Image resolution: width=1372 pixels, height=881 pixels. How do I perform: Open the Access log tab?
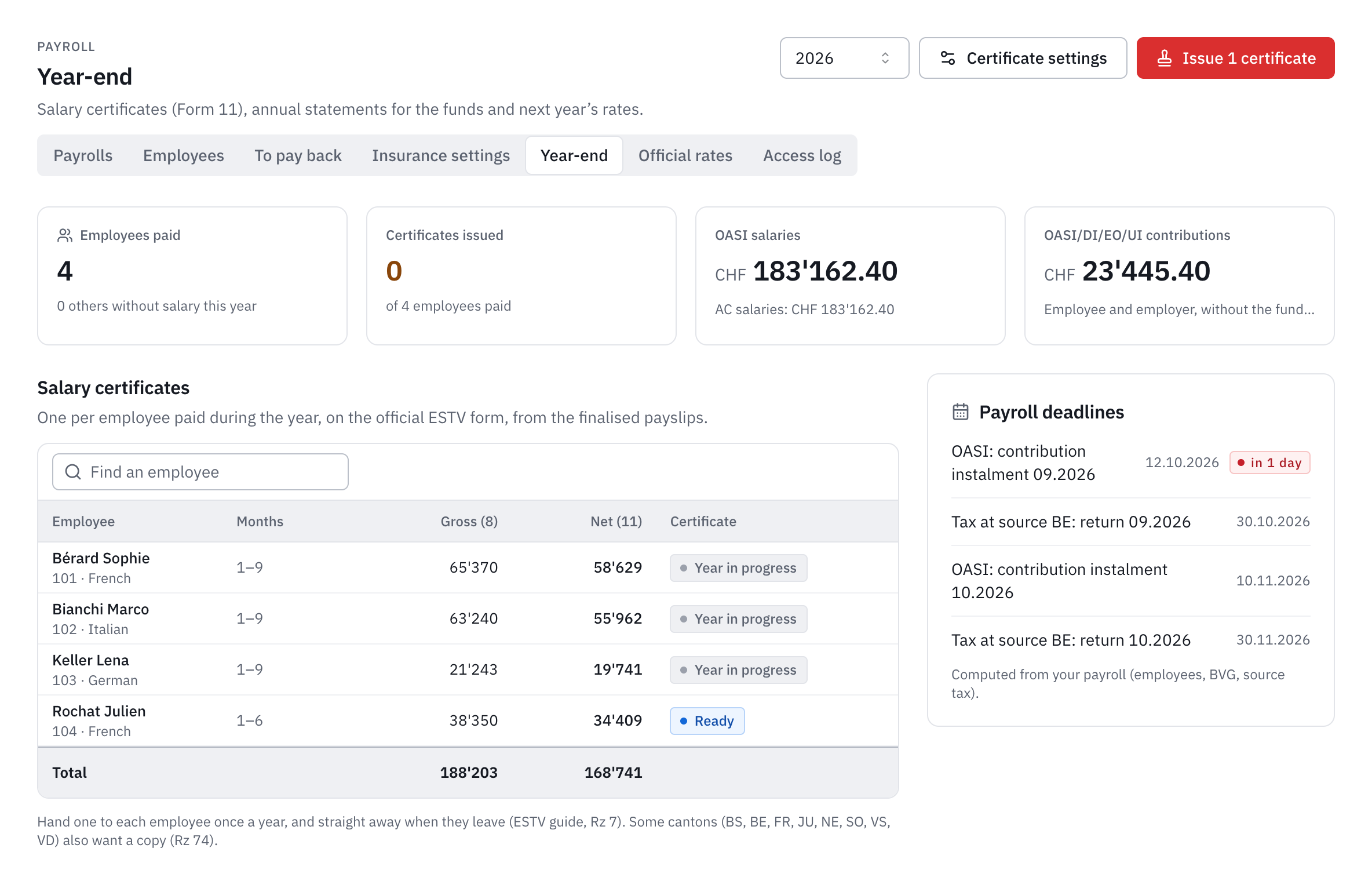pyautogui.click(x=802, y=155)
